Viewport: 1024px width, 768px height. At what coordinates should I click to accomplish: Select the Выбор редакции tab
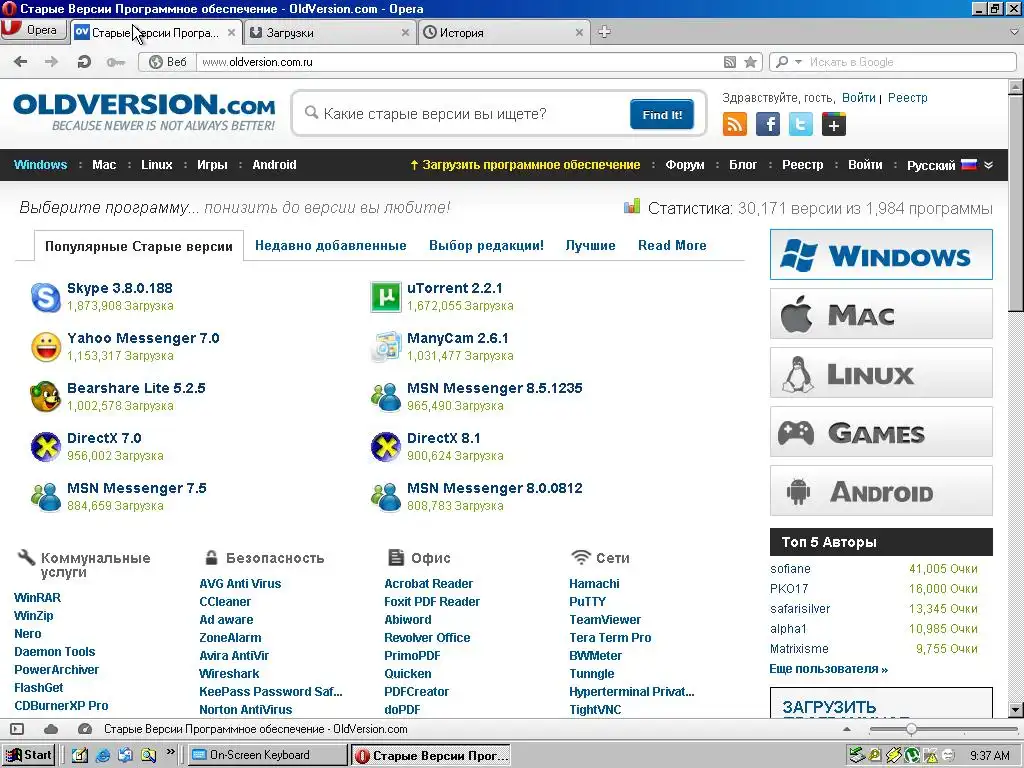(x=487, y=246)
